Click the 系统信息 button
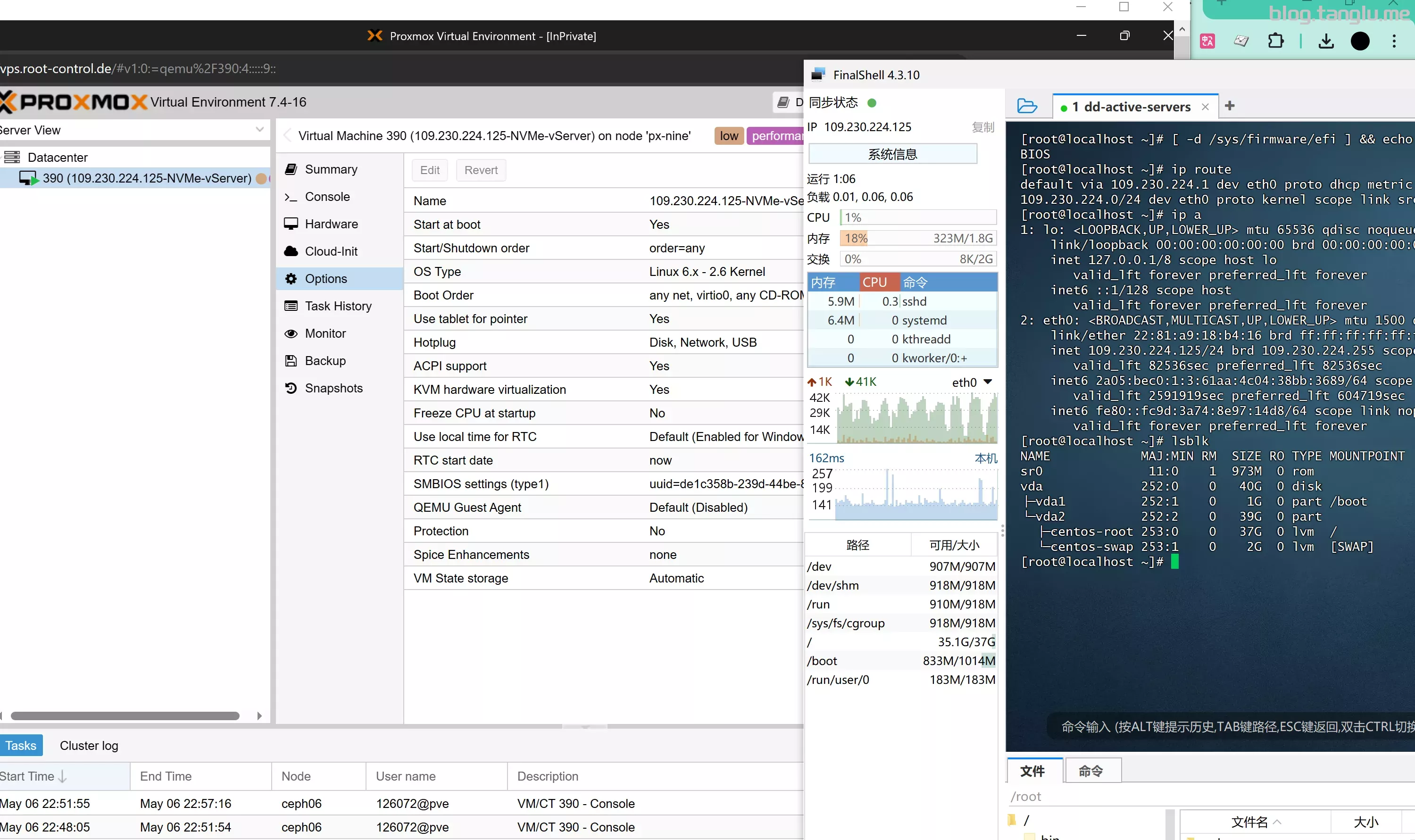Screen dimensions: 1415x840 coord(892,154)
